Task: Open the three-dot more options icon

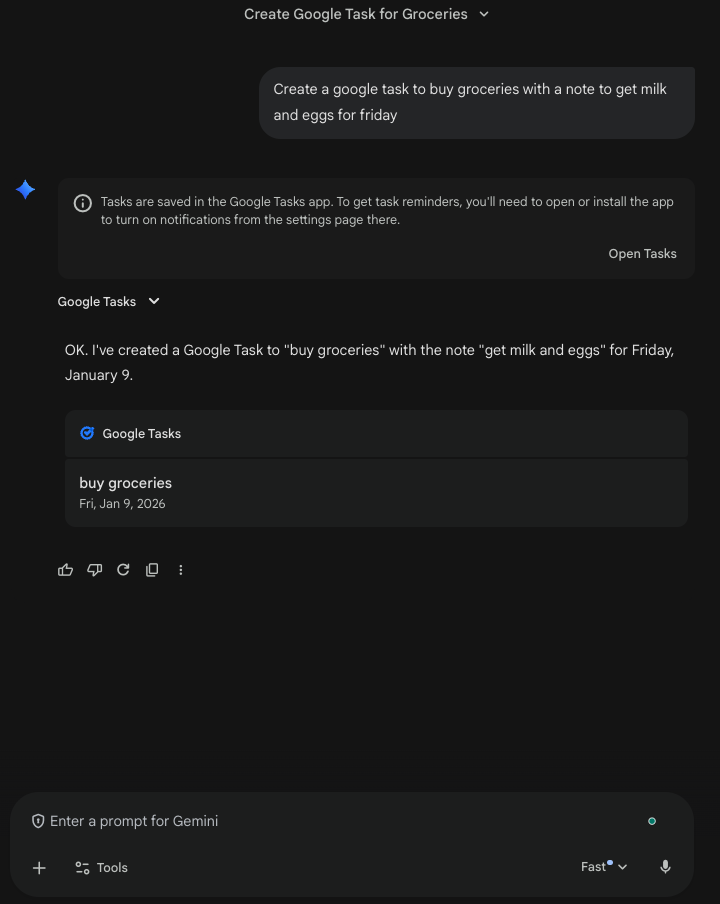Action: coord(181,569)
